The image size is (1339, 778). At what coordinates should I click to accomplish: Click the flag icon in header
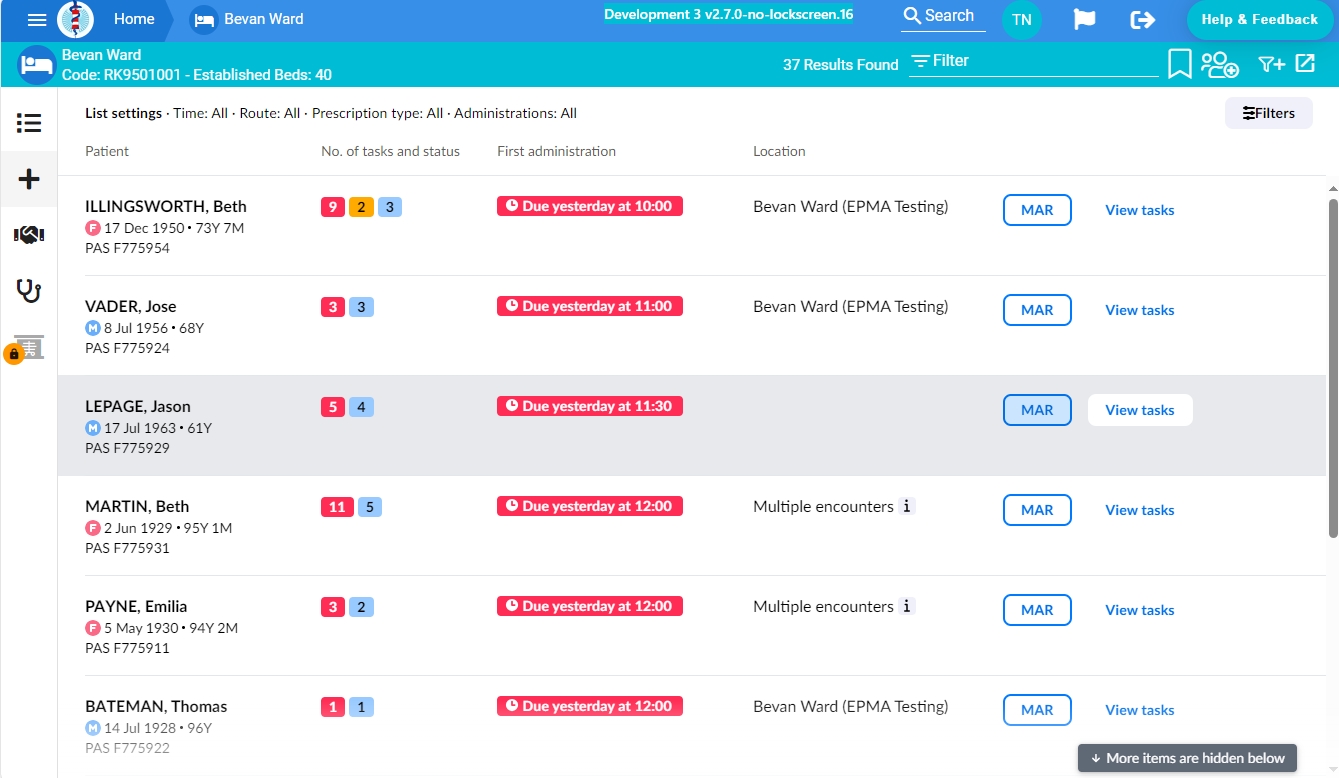click(1084, 20)
